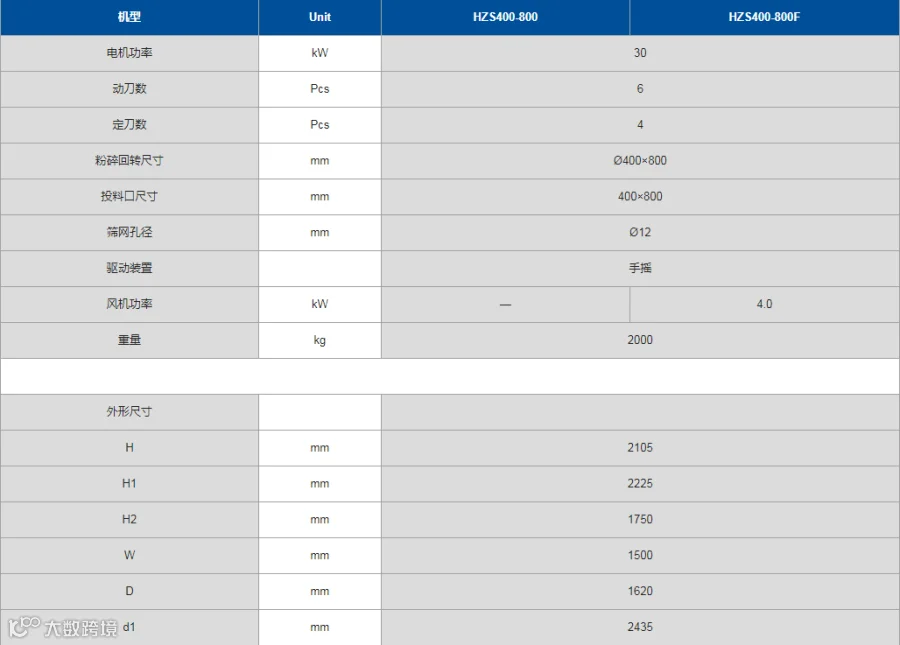Click the 重量 row label
The width and height of the screenshot is (900, 645).
129,340
